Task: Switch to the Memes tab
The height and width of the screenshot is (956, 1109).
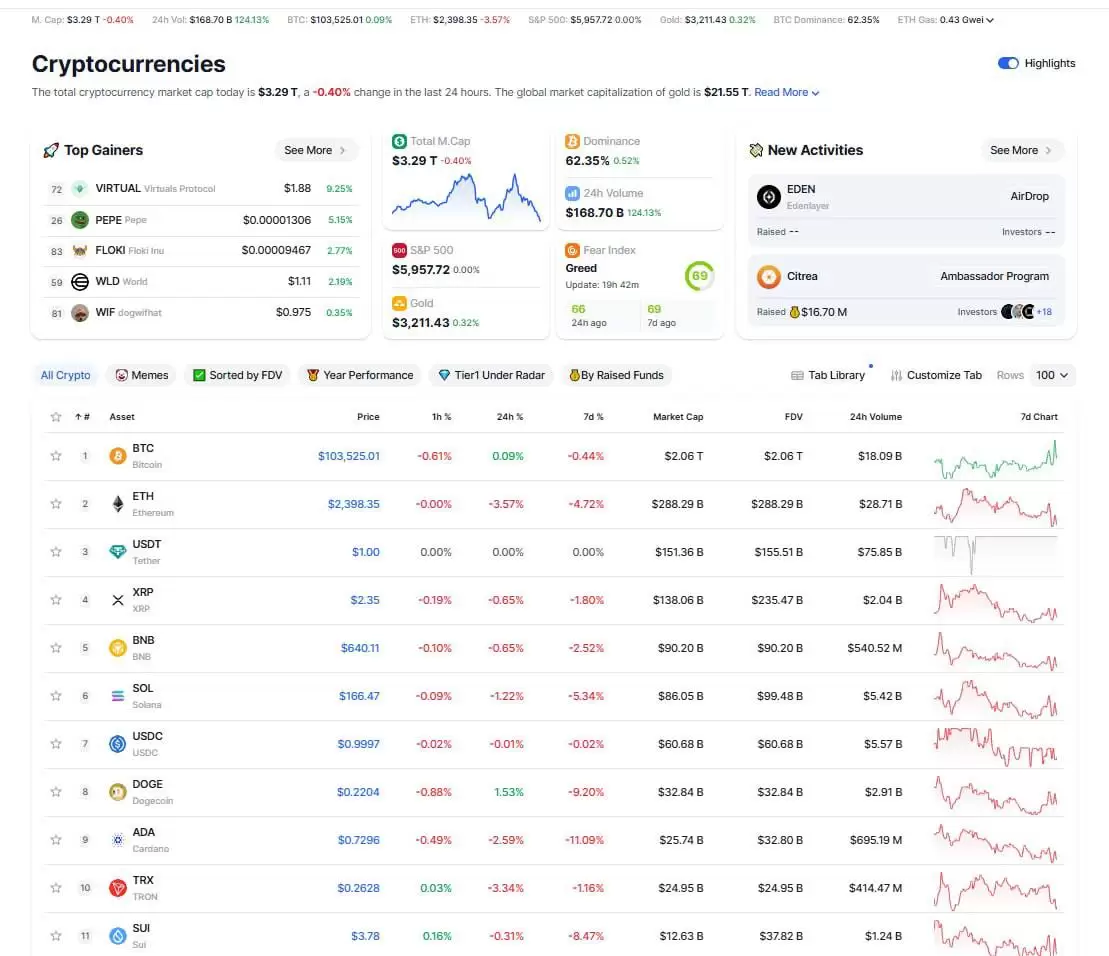Action: pos(142,375)
